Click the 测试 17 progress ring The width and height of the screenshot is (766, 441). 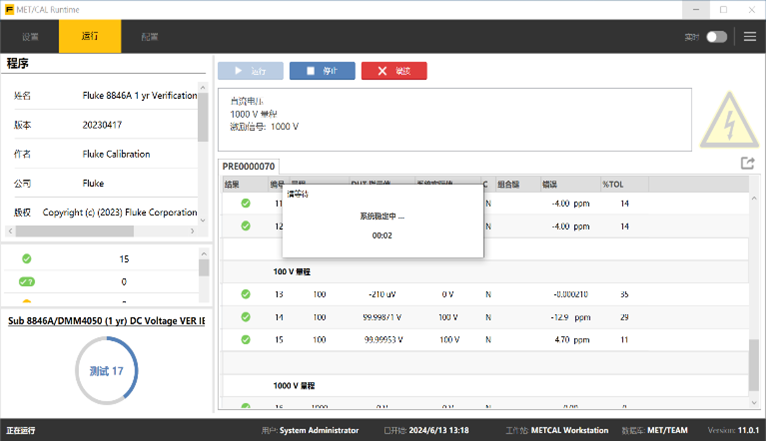pos(106,371)
